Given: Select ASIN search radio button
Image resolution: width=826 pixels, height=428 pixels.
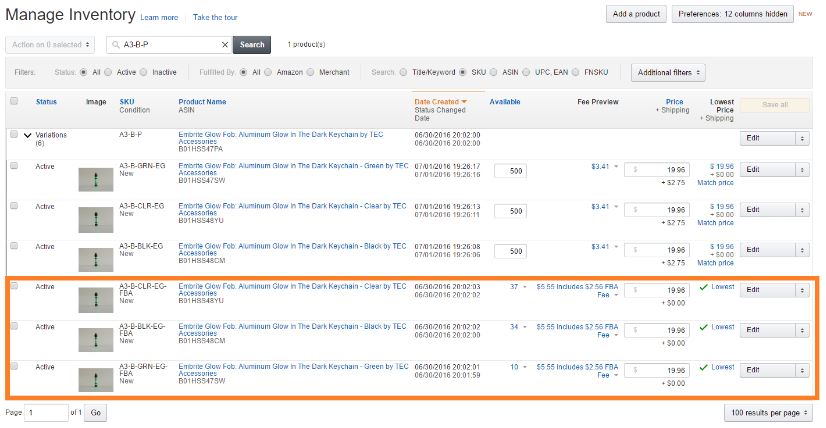Looking at the screenshot, I should tap(494, 72).
